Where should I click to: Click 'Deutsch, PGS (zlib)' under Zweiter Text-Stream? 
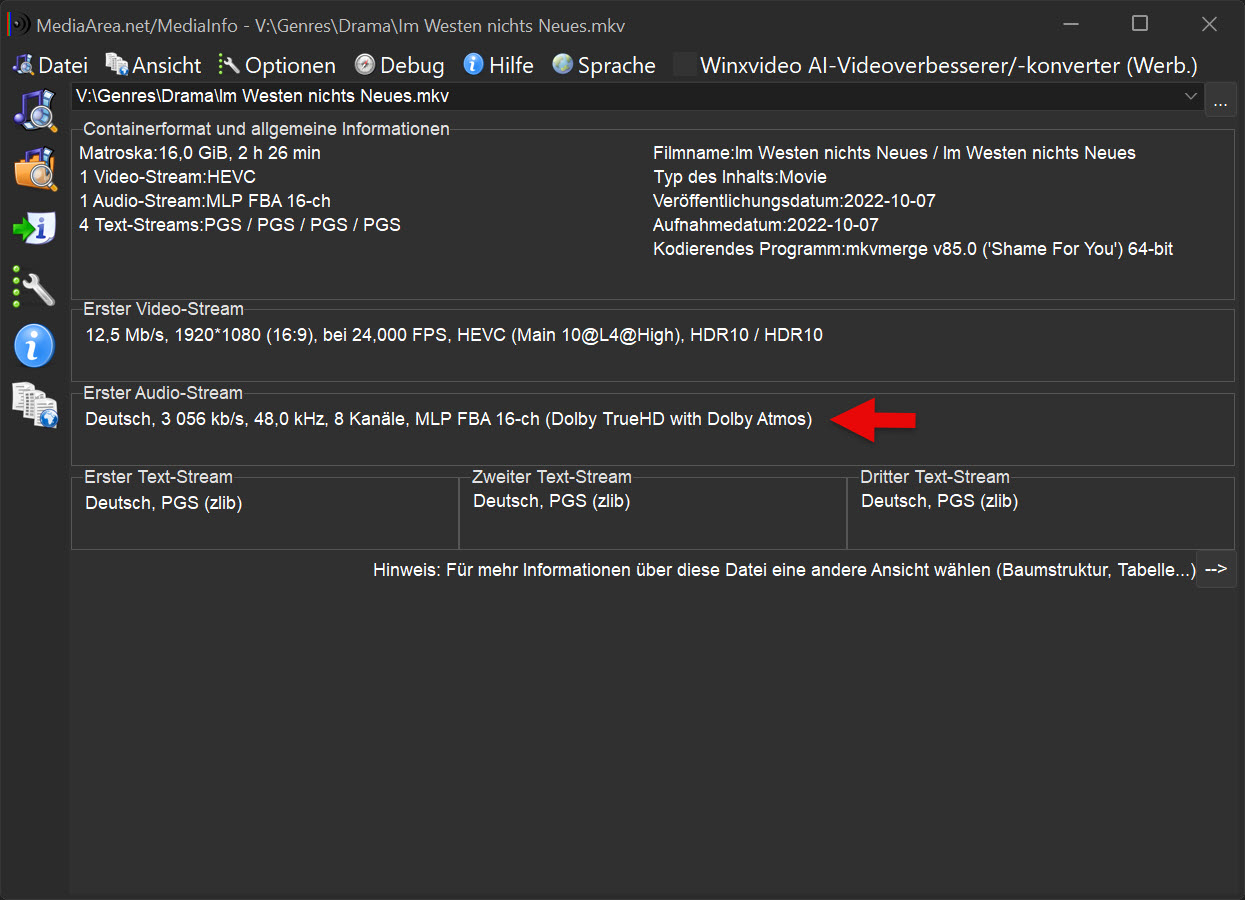click(x=552, y=501)
